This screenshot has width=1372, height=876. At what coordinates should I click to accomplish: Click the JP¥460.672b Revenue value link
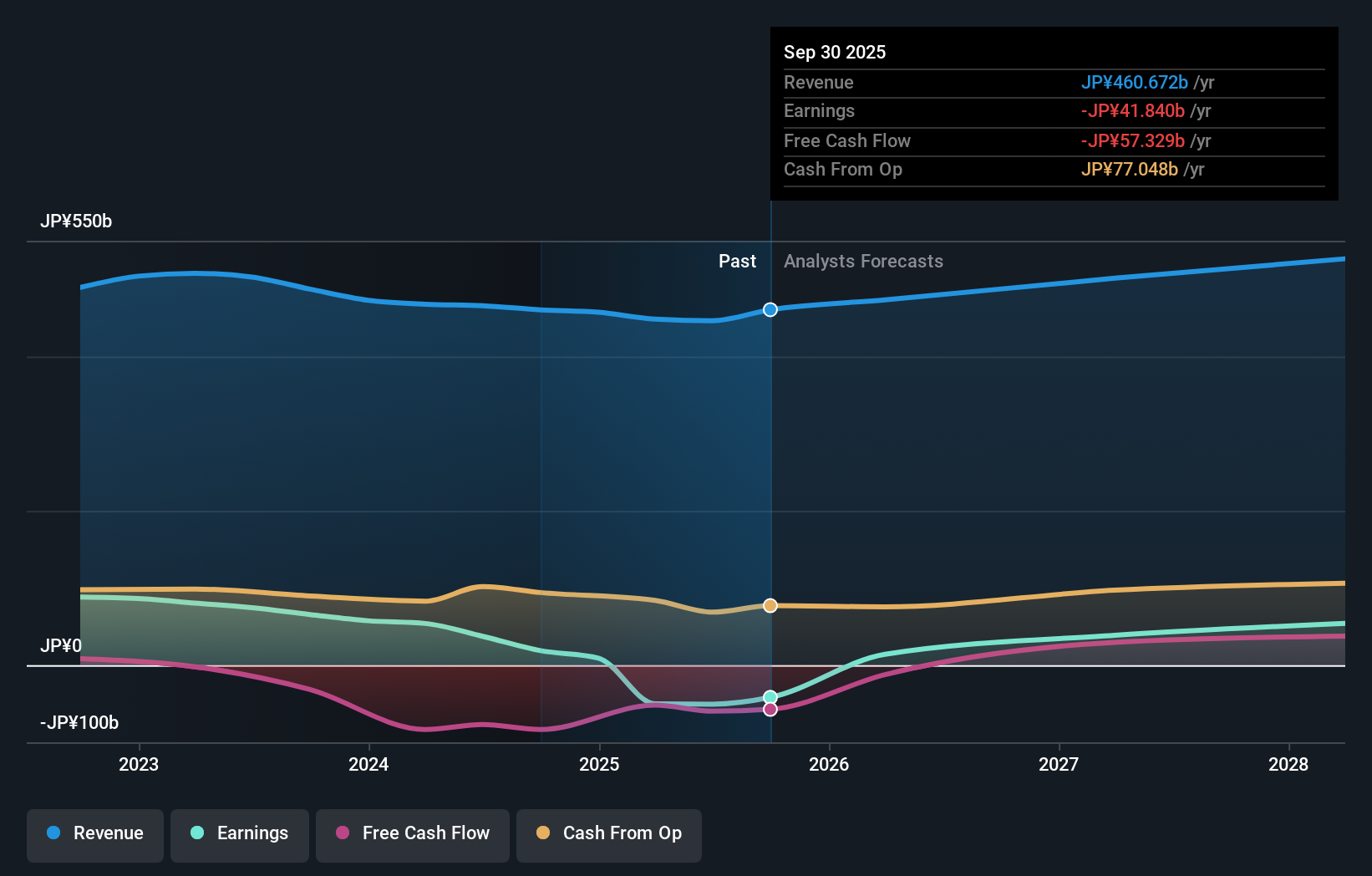(1136, 82)
